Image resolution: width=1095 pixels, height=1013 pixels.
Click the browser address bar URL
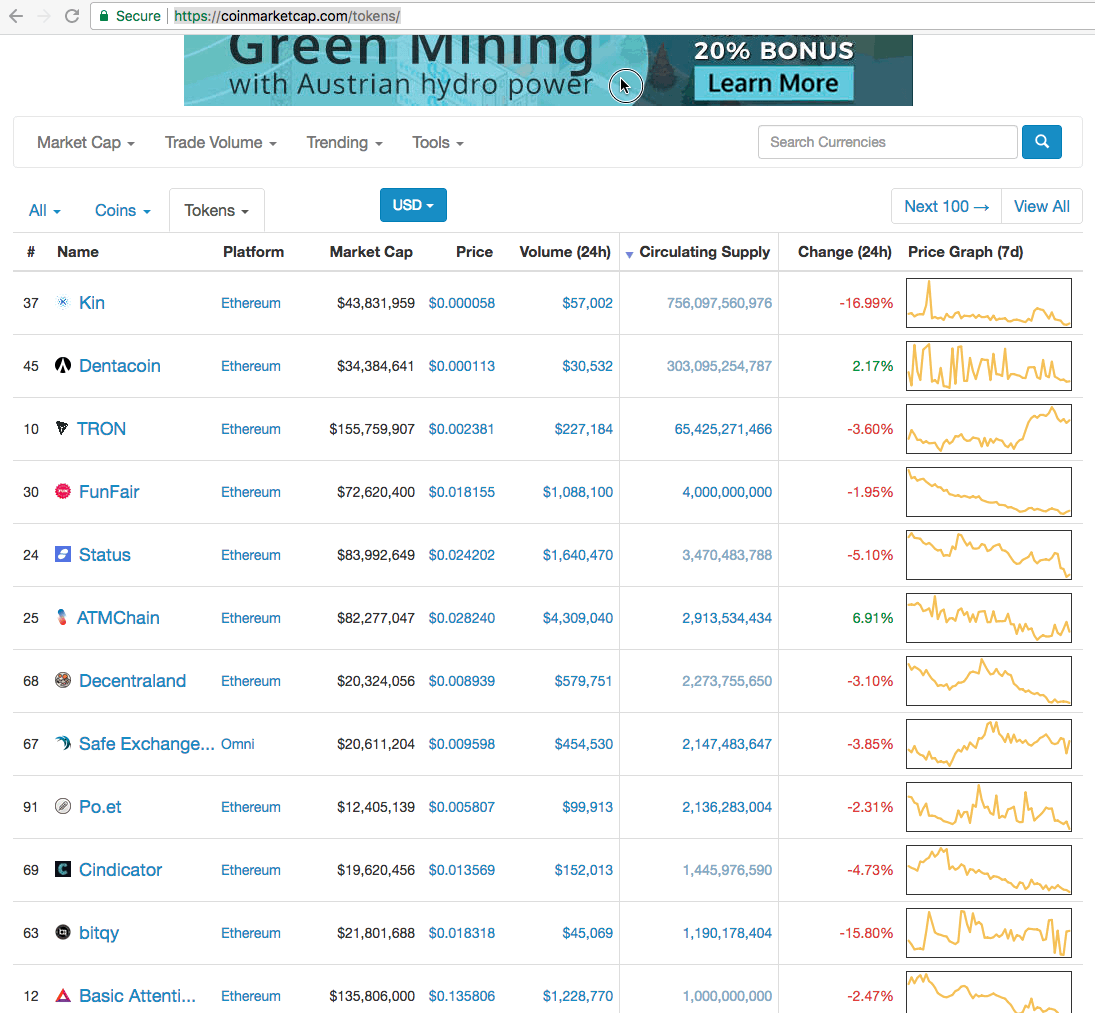[x=286, y=15]
